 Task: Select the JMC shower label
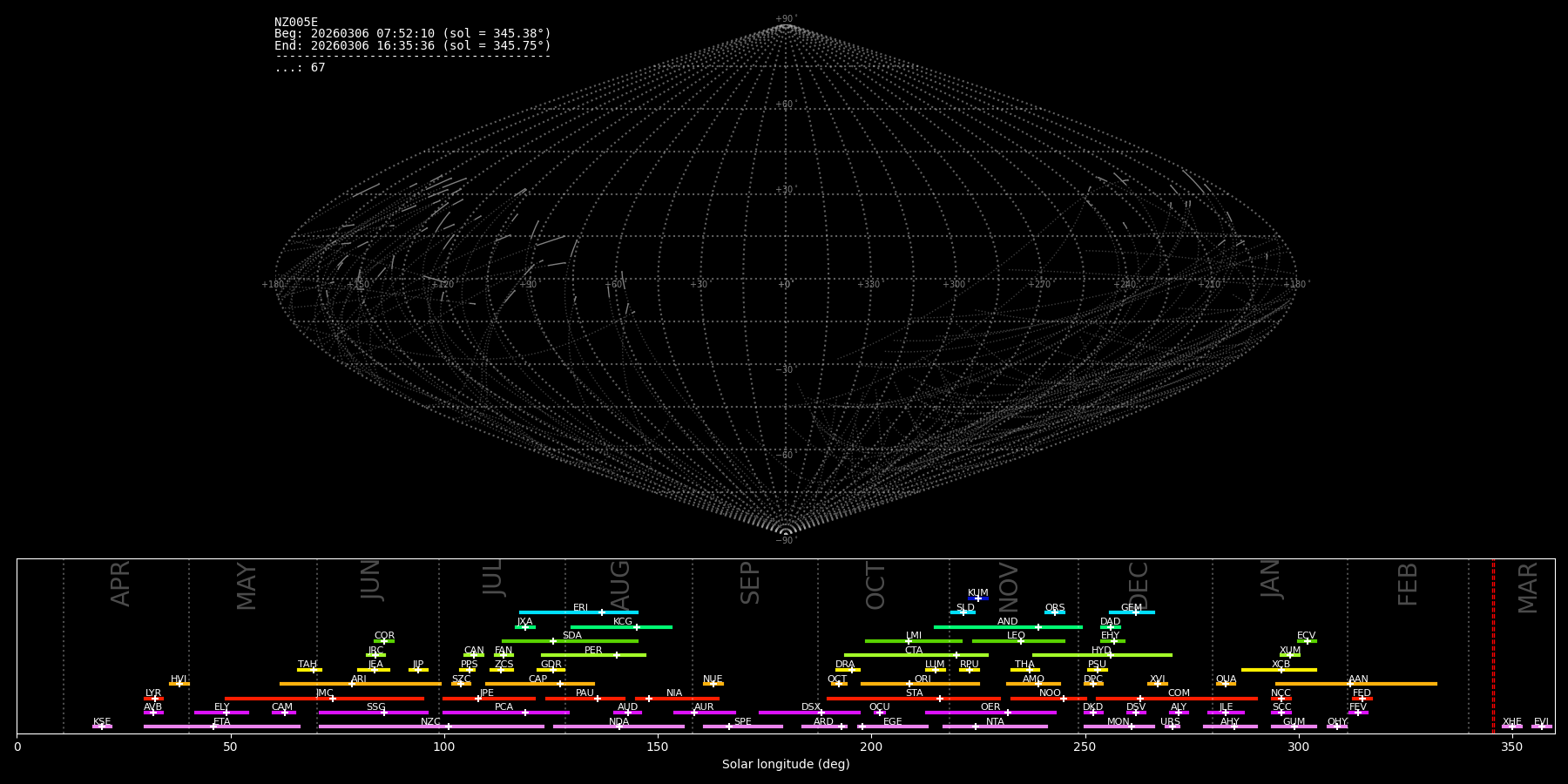[x=324, y=693]
